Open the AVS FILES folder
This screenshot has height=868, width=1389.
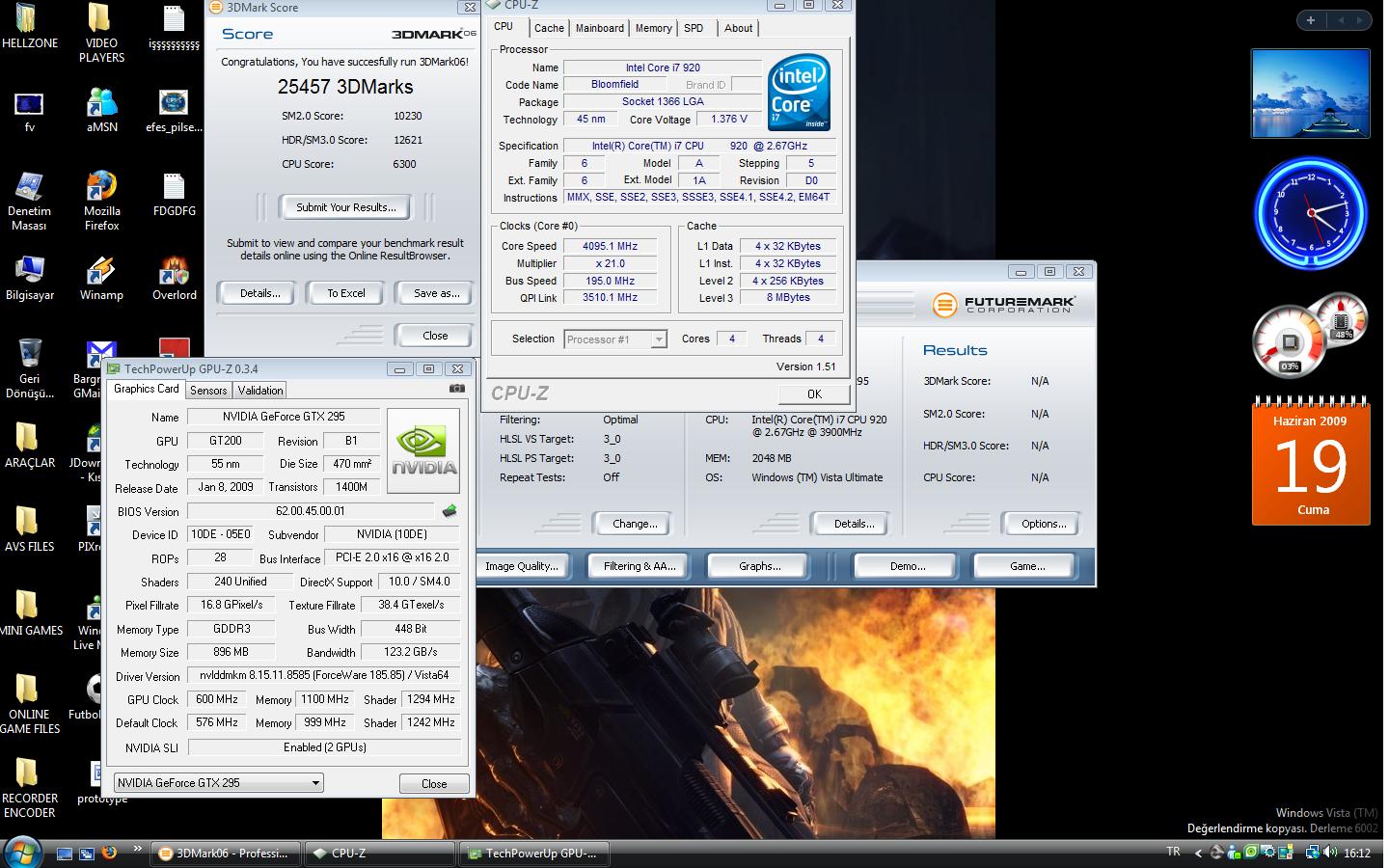coord(29,529)
